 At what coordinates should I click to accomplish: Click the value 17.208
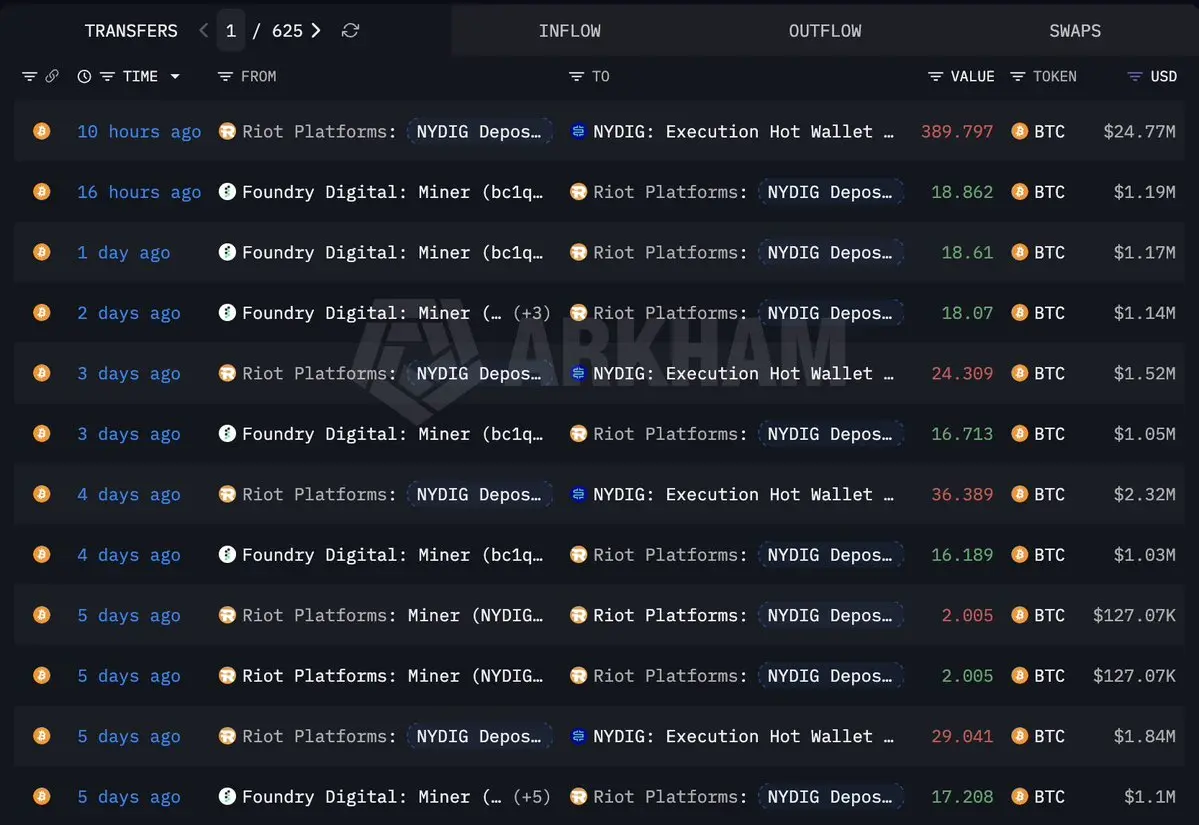tap(962, 797)
